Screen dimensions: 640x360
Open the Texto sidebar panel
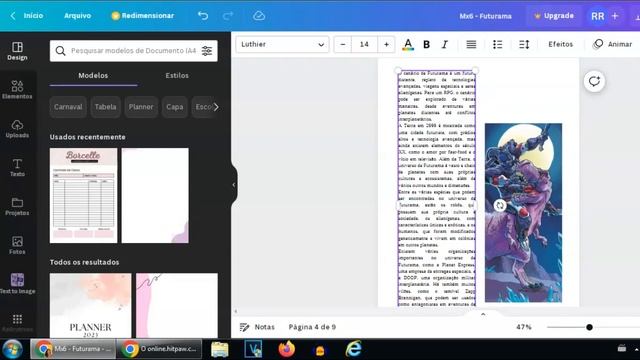pyautogui.click(x=17, y=167)
